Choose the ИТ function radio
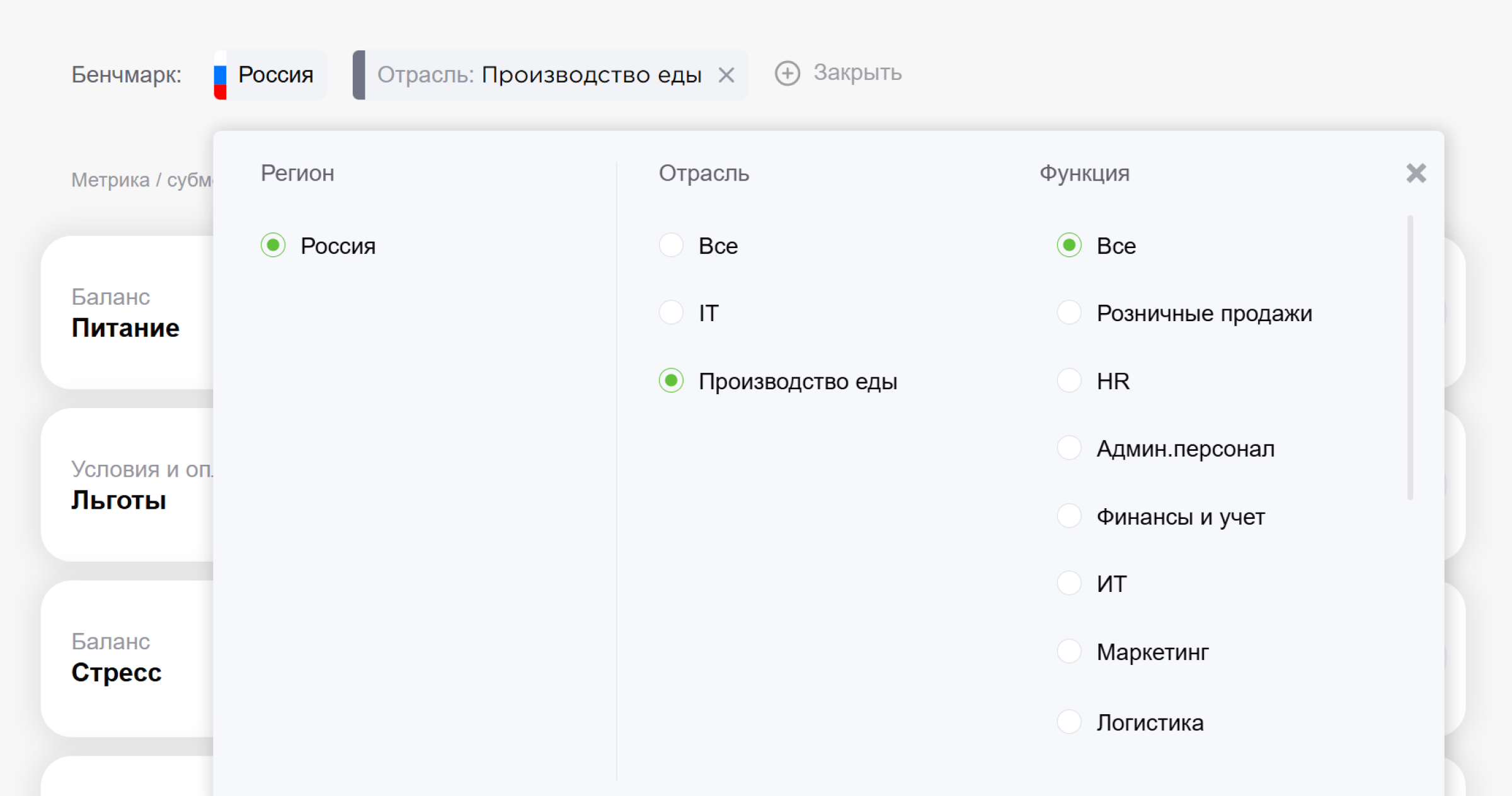This screenshot has height=796, width=1512. click(x=1069, y=583)
